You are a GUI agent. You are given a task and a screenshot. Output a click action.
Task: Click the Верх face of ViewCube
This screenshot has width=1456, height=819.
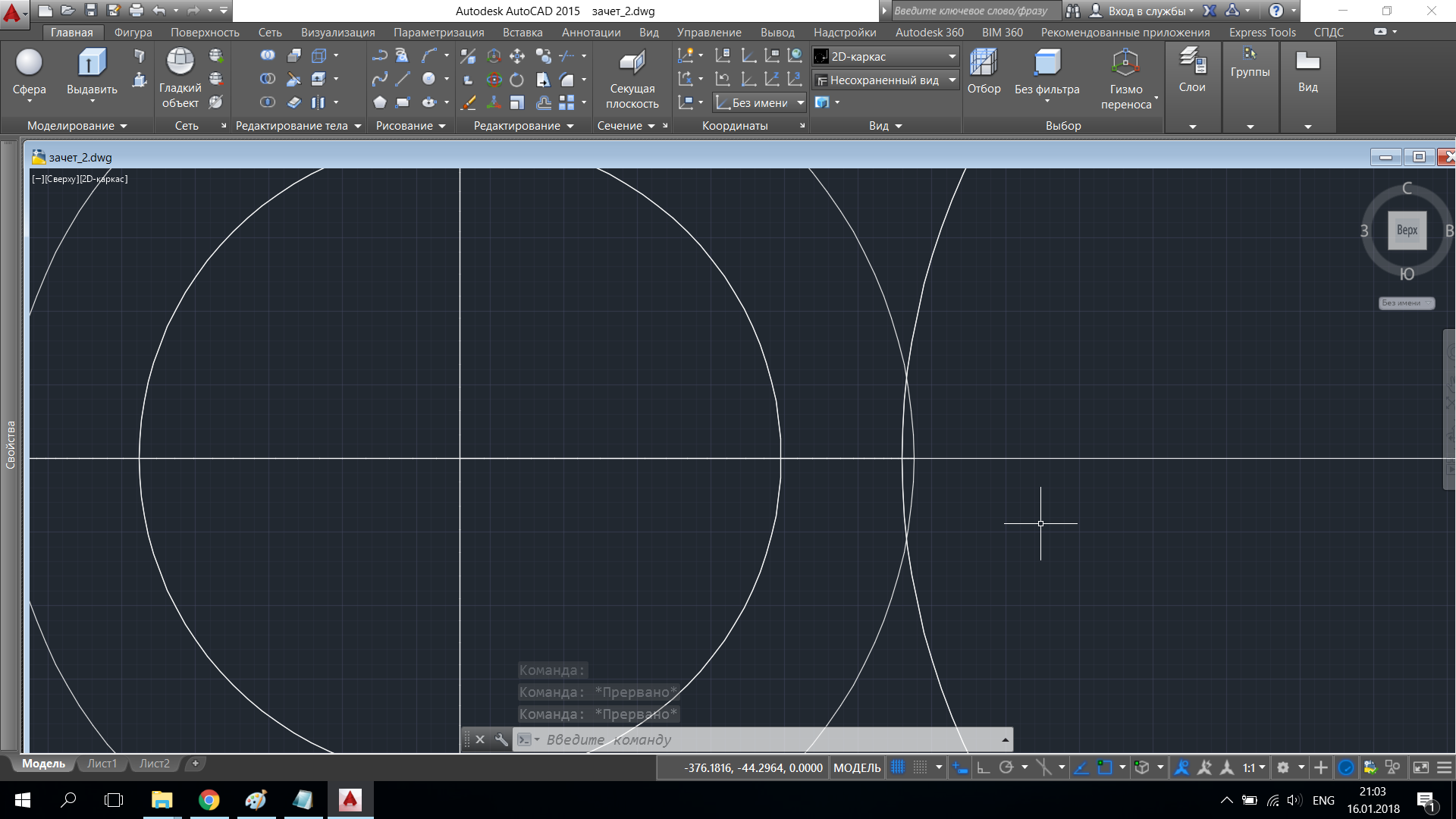point(1407,230)
